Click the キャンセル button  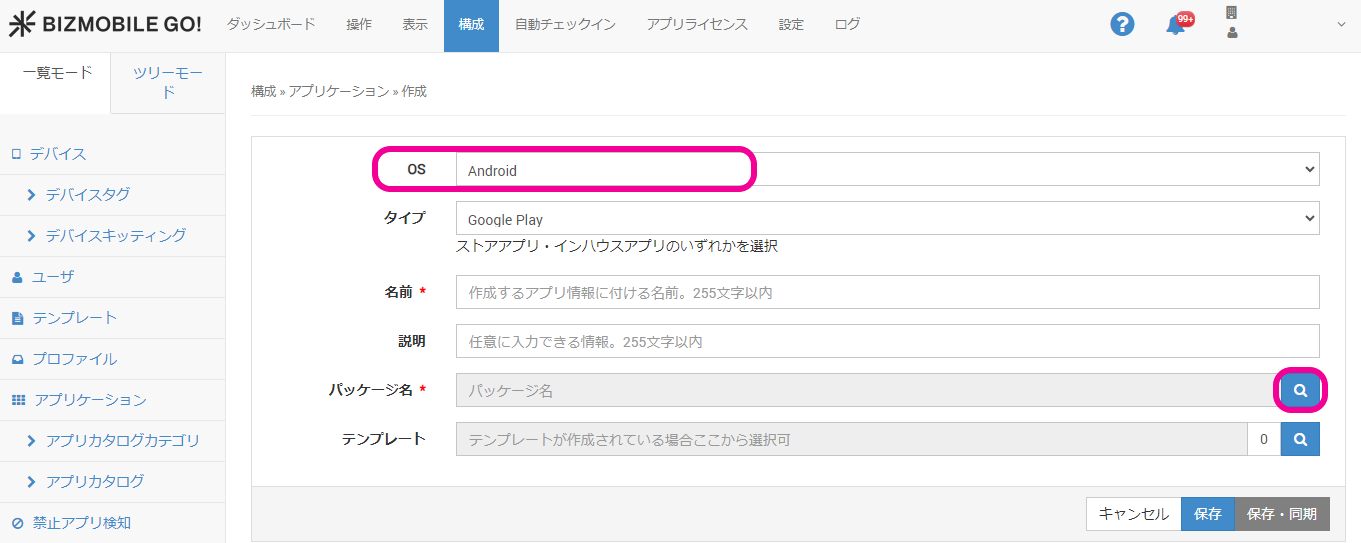pos(1133,514)
